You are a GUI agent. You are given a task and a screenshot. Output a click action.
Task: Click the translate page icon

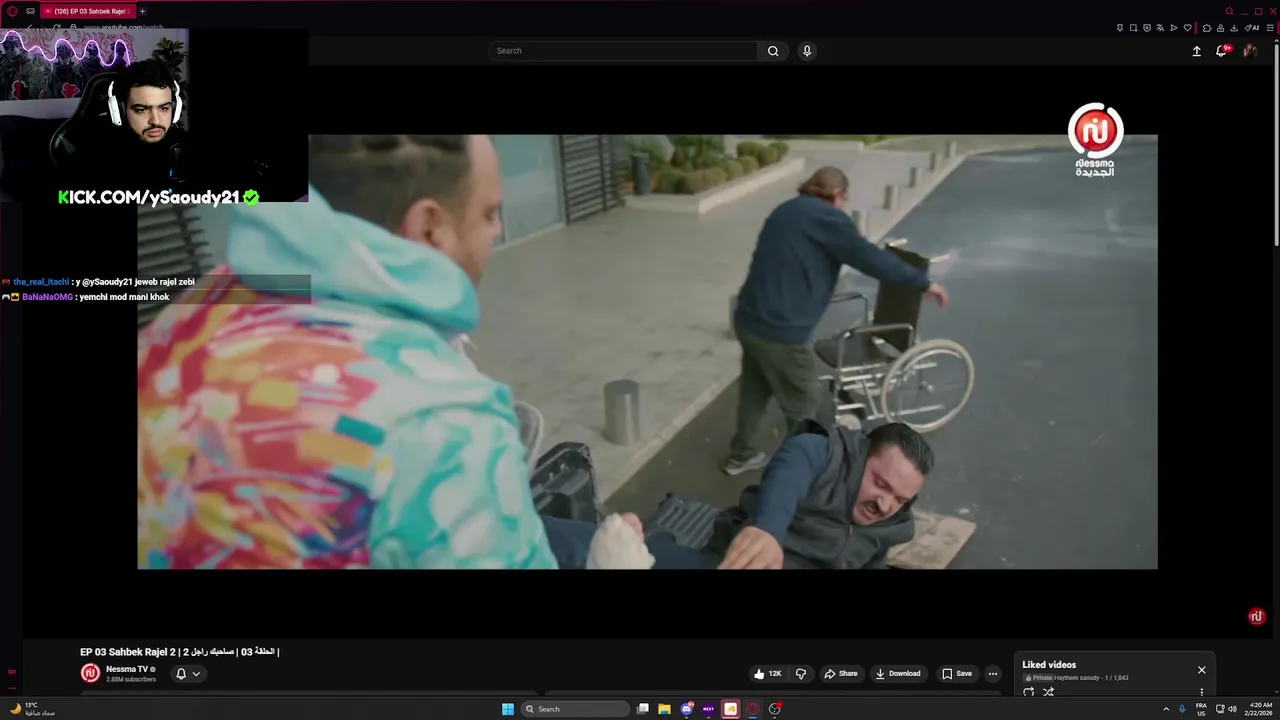tap(1160, 28)
